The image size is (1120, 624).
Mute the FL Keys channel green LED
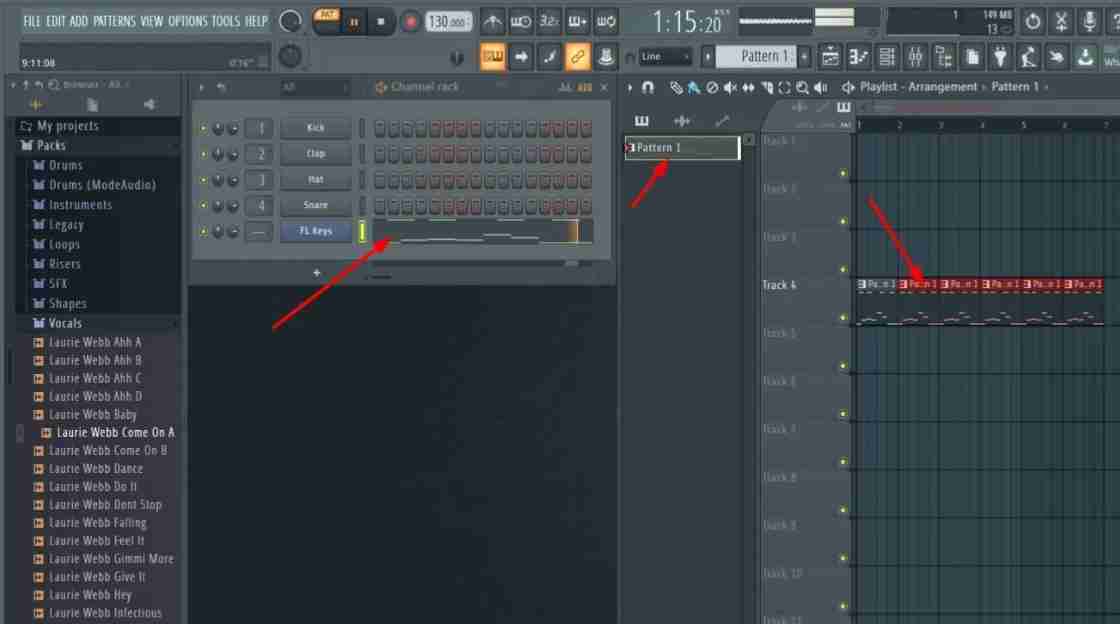[204, 231]
